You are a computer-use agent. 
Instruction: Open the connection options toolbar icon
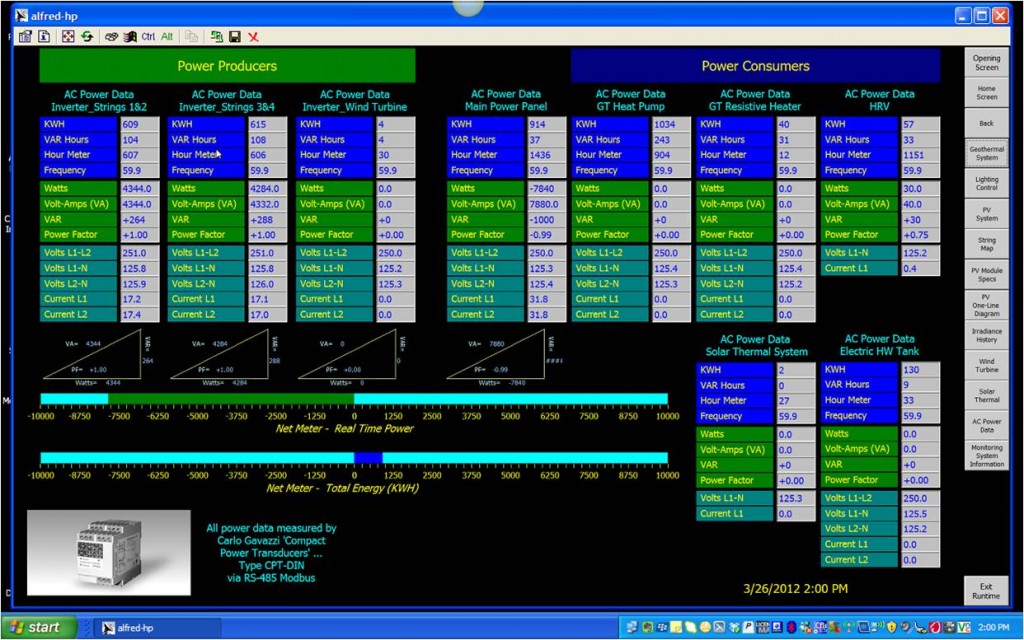tap(25, 36)
